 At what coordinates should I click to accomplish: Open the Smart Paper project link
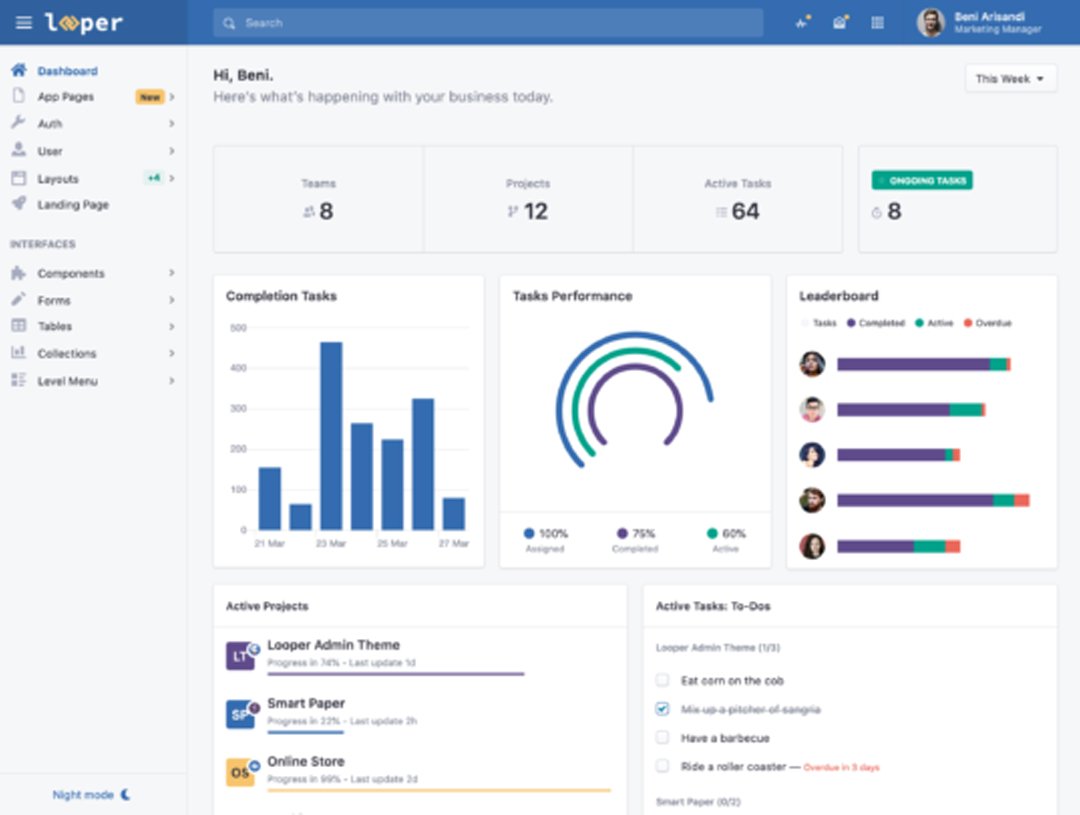[x=306, y=703]
